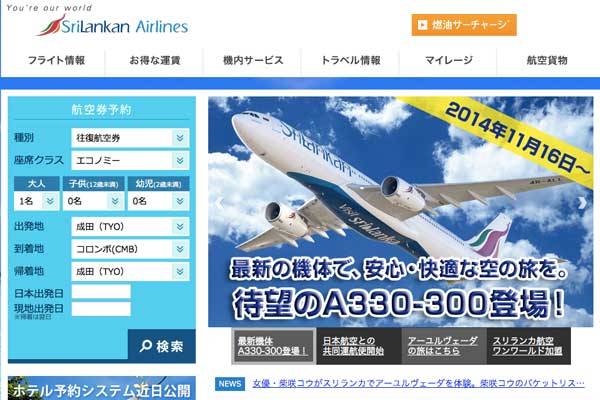Expand 到着地 dropdown showing コロンボ(CMB)
The height and width of the screenshot is (400, 600).
(130, 249)
